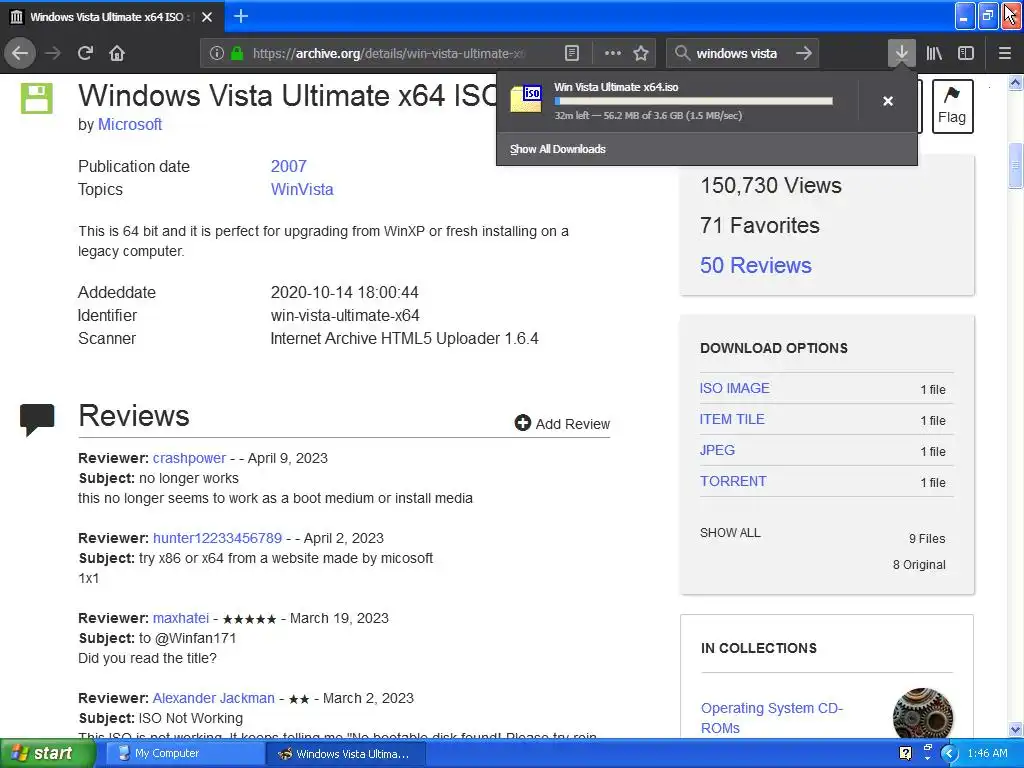Click the Addeddate value 2020-10-14 18:00:44
1024x768 pixels.
click(344, 292)
